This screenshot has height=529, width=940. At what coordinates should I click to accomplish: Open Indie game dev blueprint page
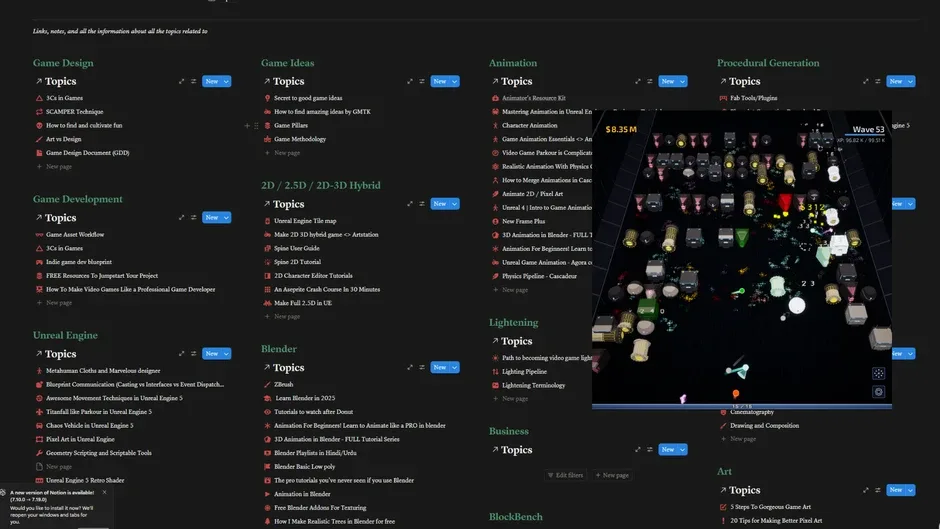(x=79, y=262)
